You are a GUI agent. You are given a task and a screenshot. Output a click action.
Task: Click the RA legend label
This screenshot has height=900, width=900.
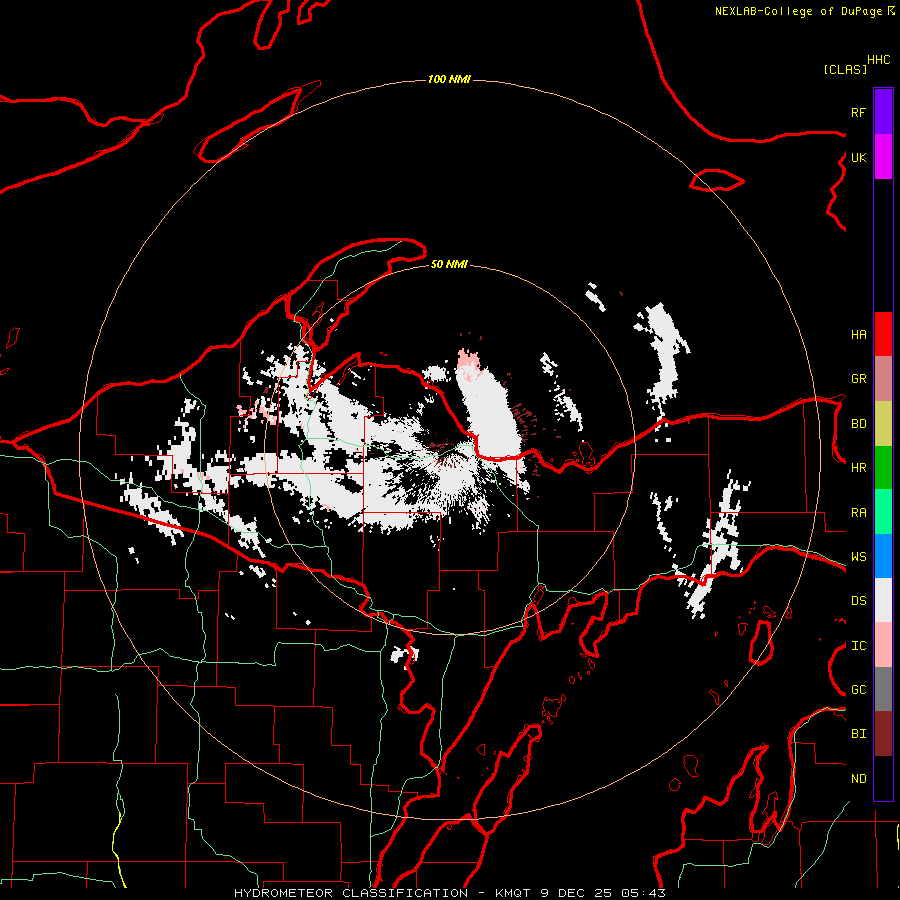[858, 513]
